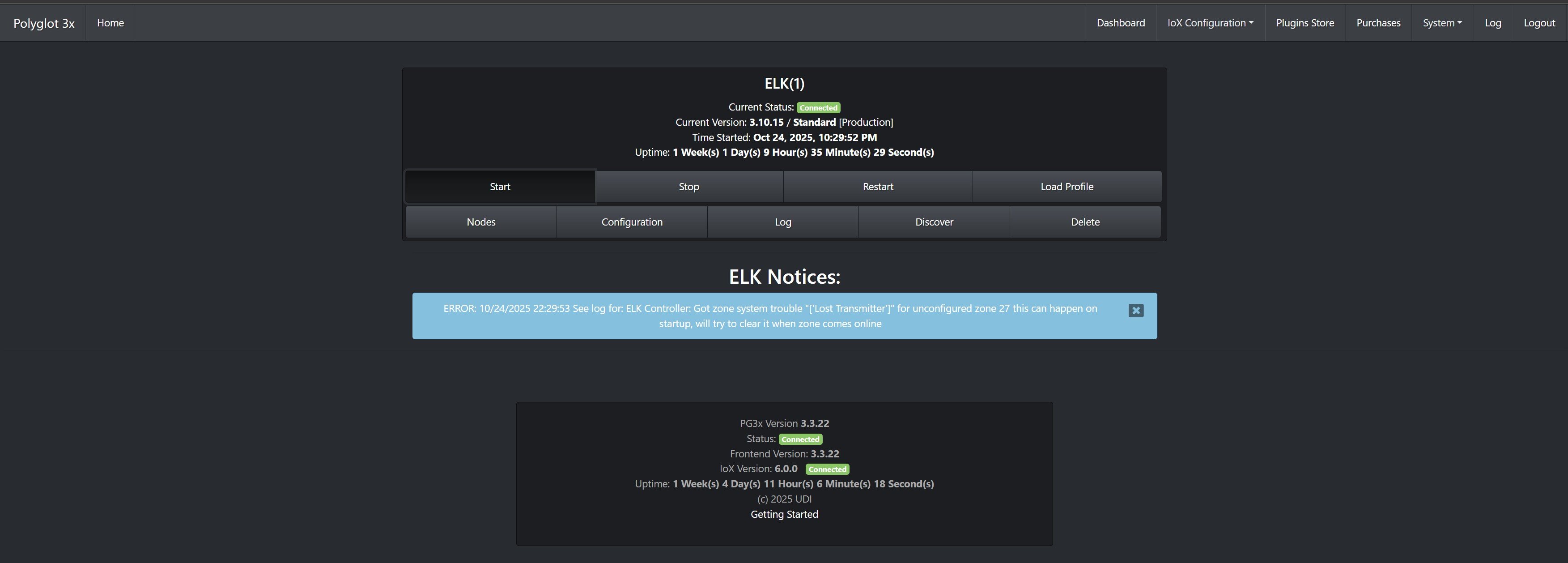Click the Home nav link

110,23
